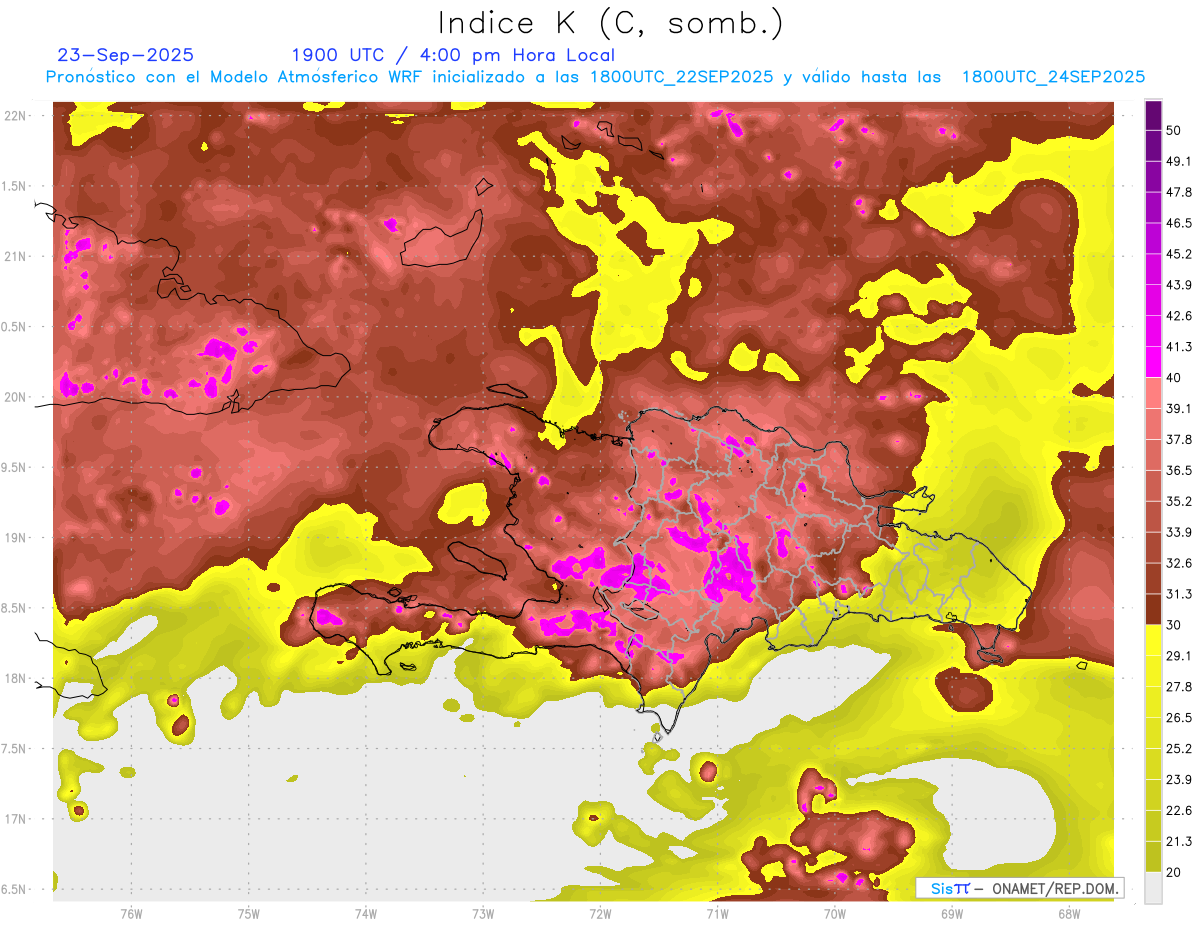
Task: Pick the olive swatch between 20 and 21.3
Action: 1153,856
